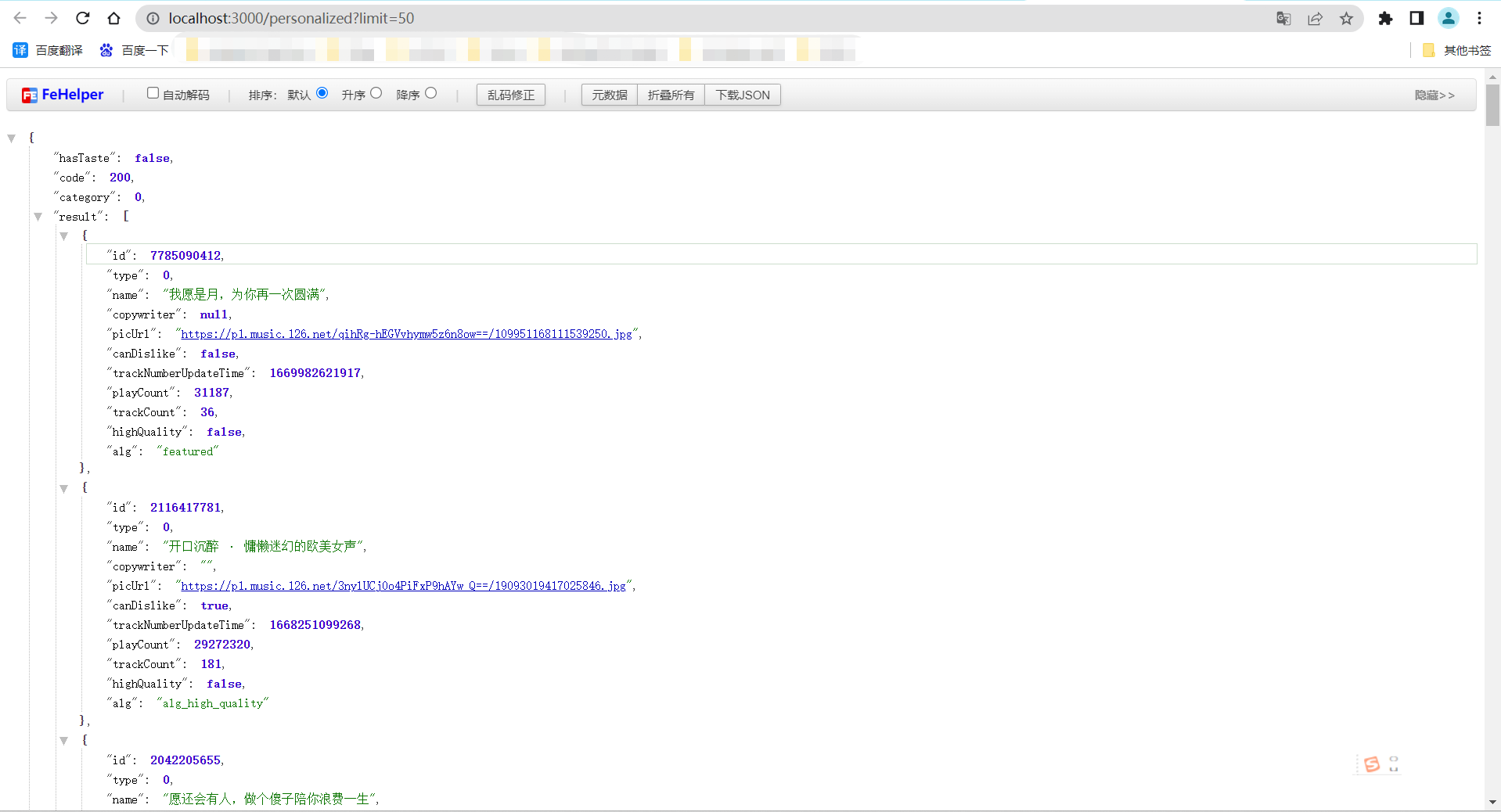This screenshot has height=812, width=1501.
Task: Share this page via address bar icon
Action: click(x=1315, y=18)
